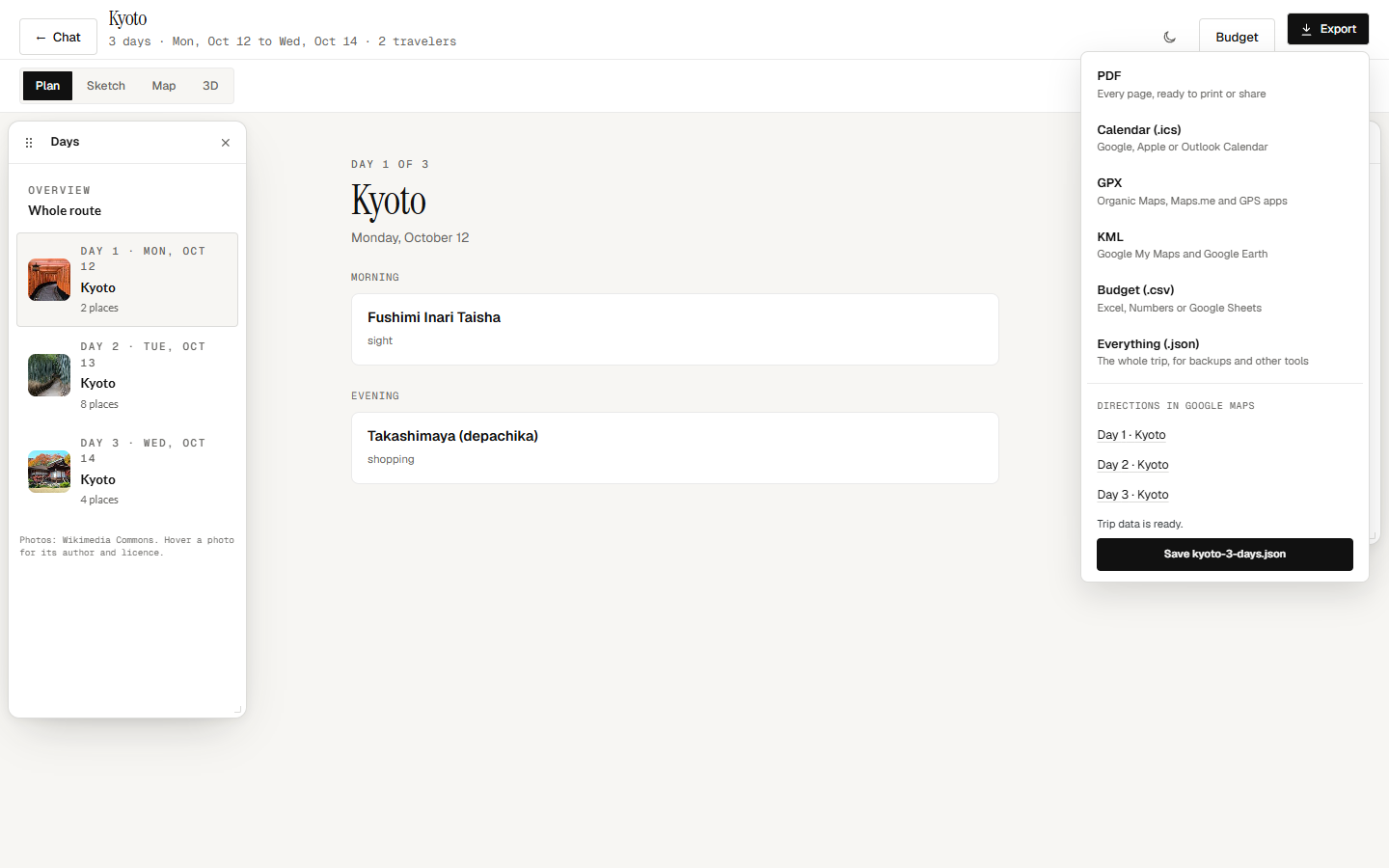Open Day 2 · Kyoto directions link
The height and width of the screenshot is (868, 1389).
click(1132, 465)
